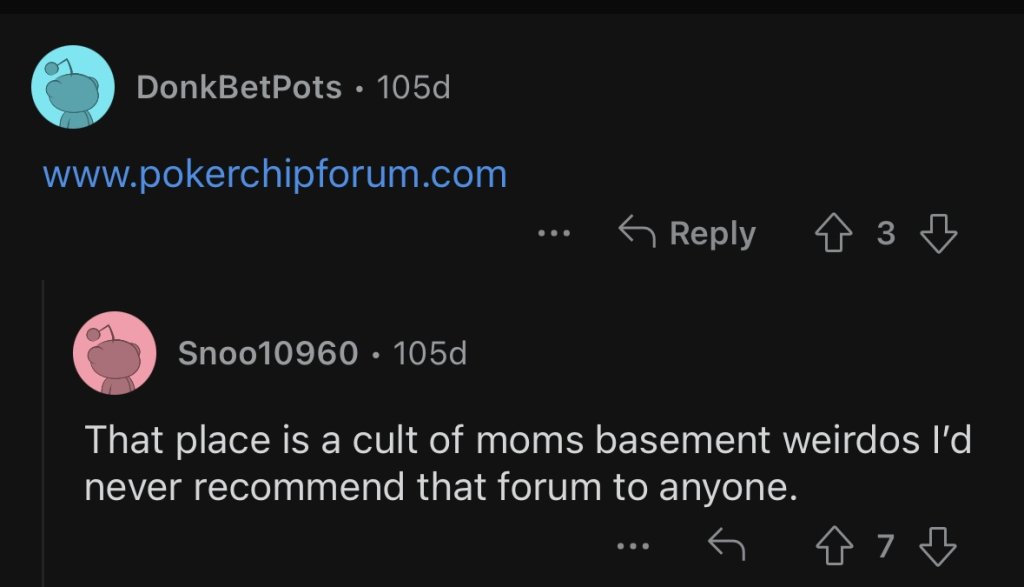Click the vote count 3

point(886,234)
